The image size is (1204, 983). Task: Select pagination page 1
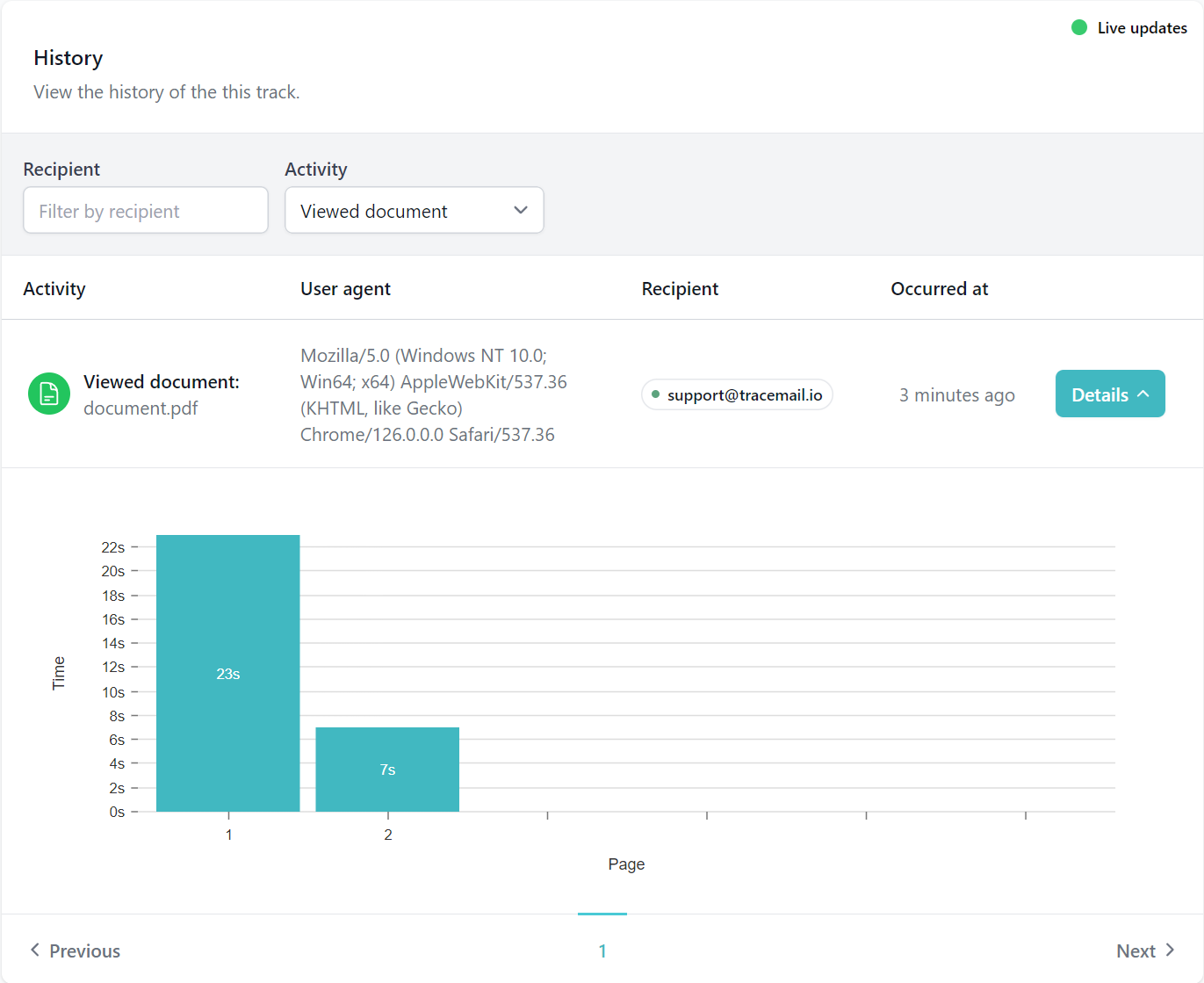pos(602,950)
